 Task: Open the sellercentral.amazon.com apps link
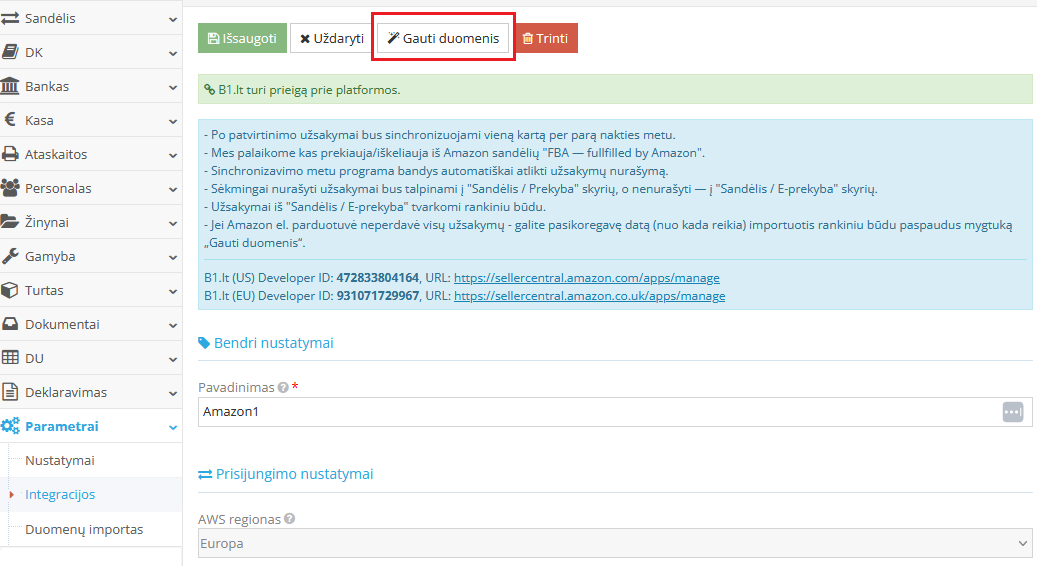(586, 278)
